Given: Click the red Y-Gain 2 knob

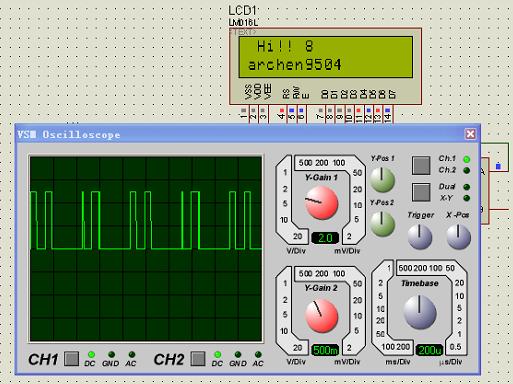Looking at the screenshot, I should [322, 316].
